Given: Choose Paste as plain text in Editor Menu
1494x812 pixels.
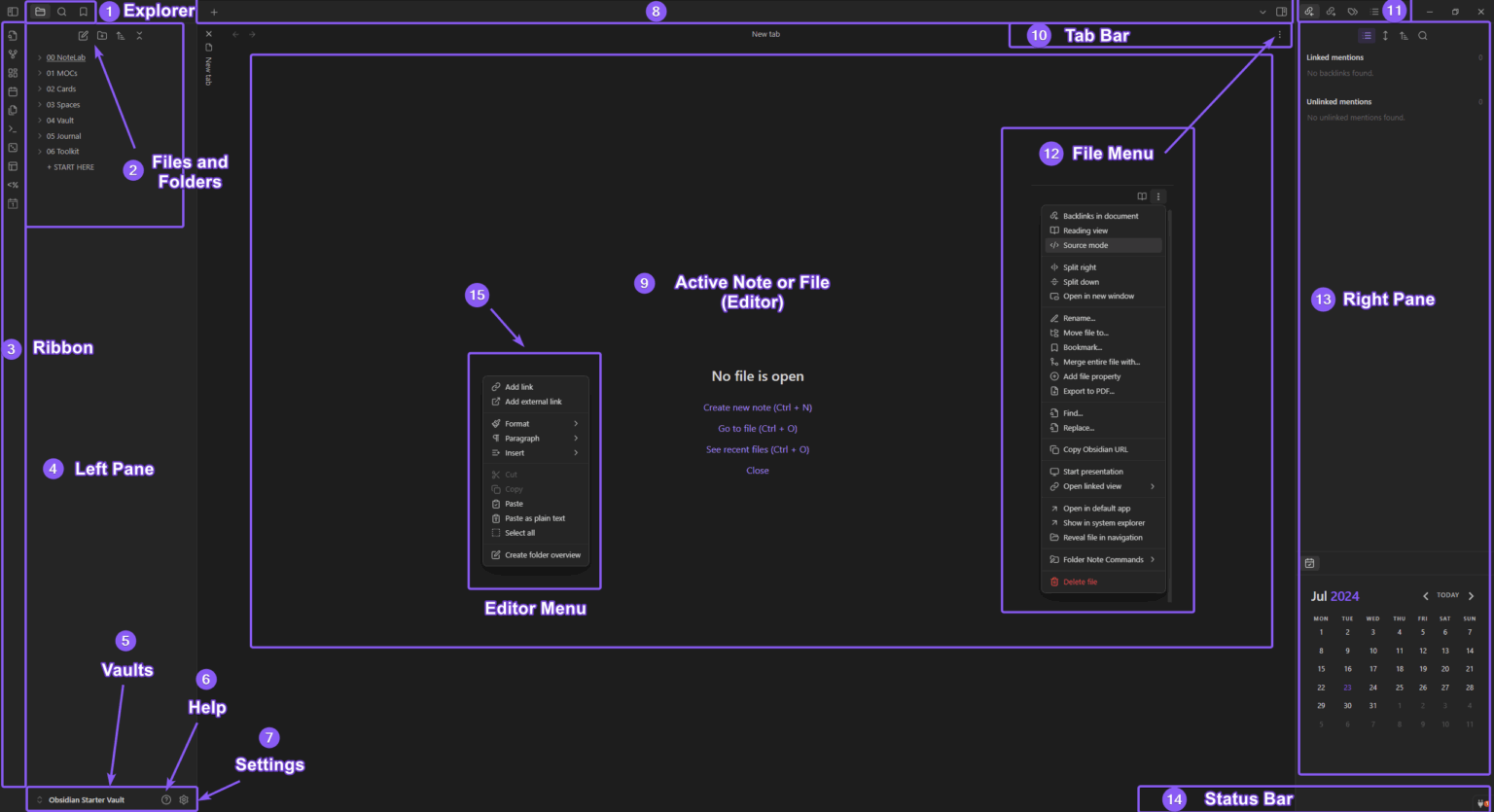Looking at the screenshot, I should pyautogui.click(x=536, y=518).
